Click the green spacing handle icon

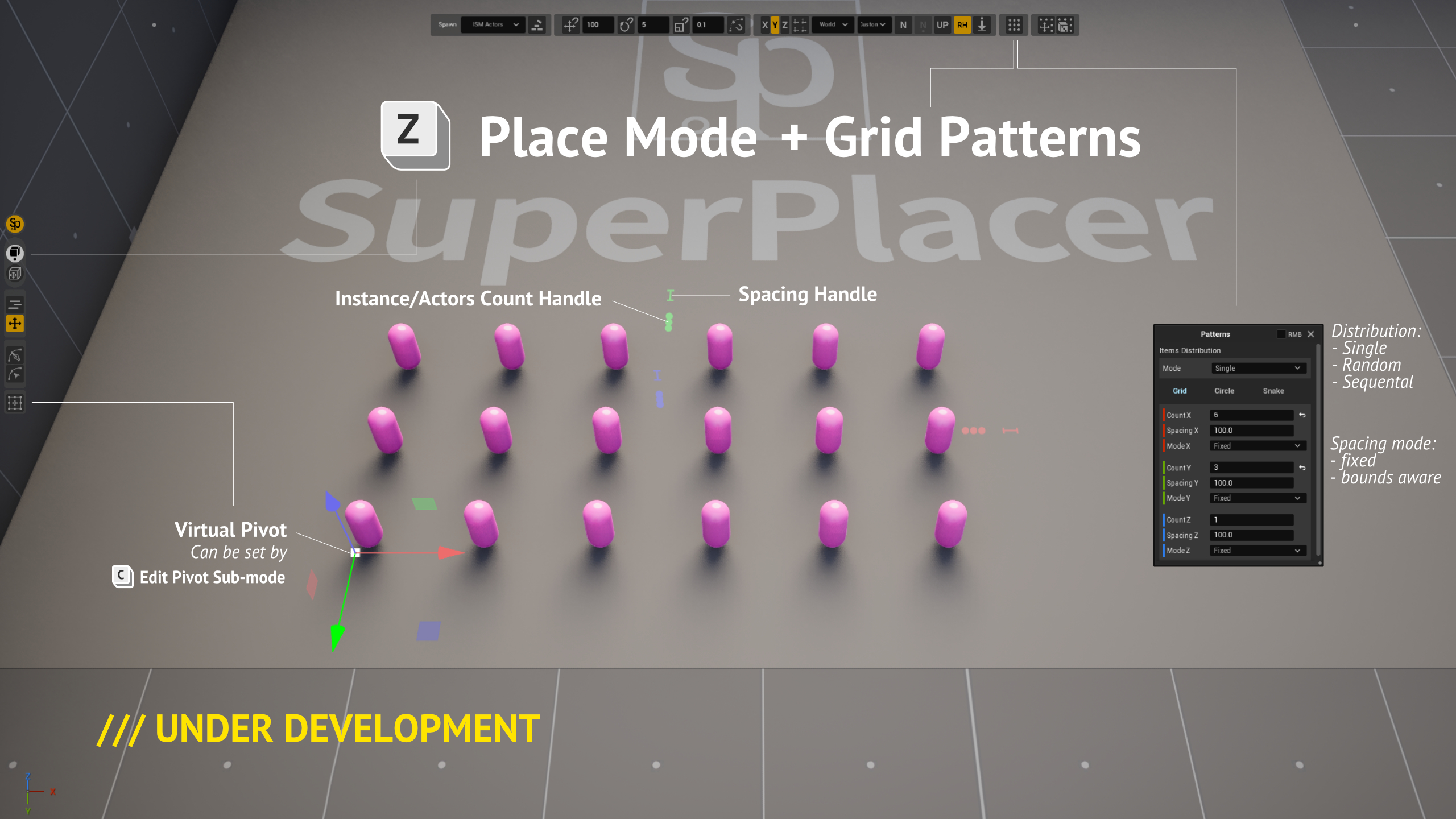pyautogui.click(x=671, y=295)
